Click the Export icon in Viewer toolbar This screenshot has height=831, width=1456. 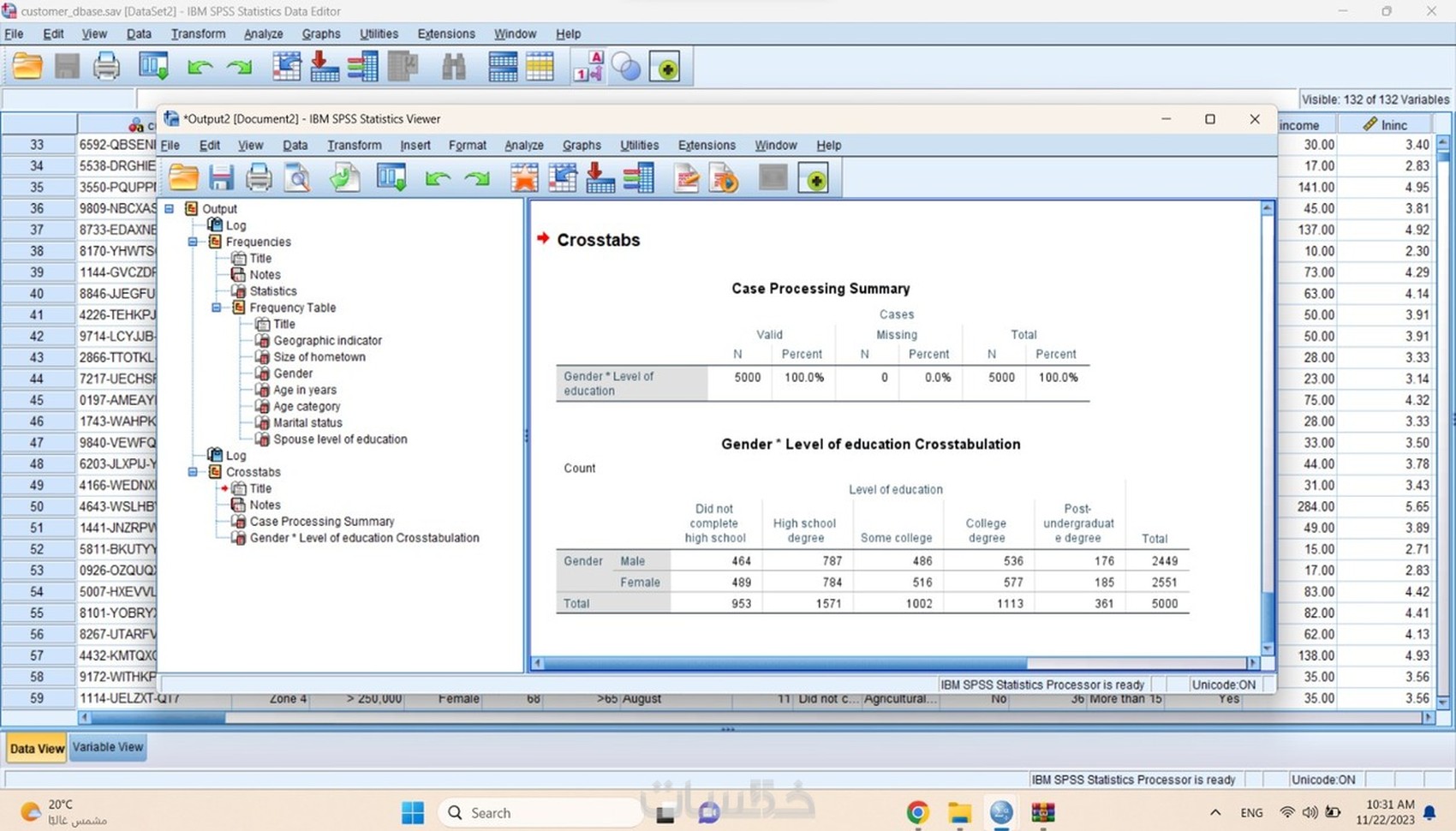[x=344, y=178]
